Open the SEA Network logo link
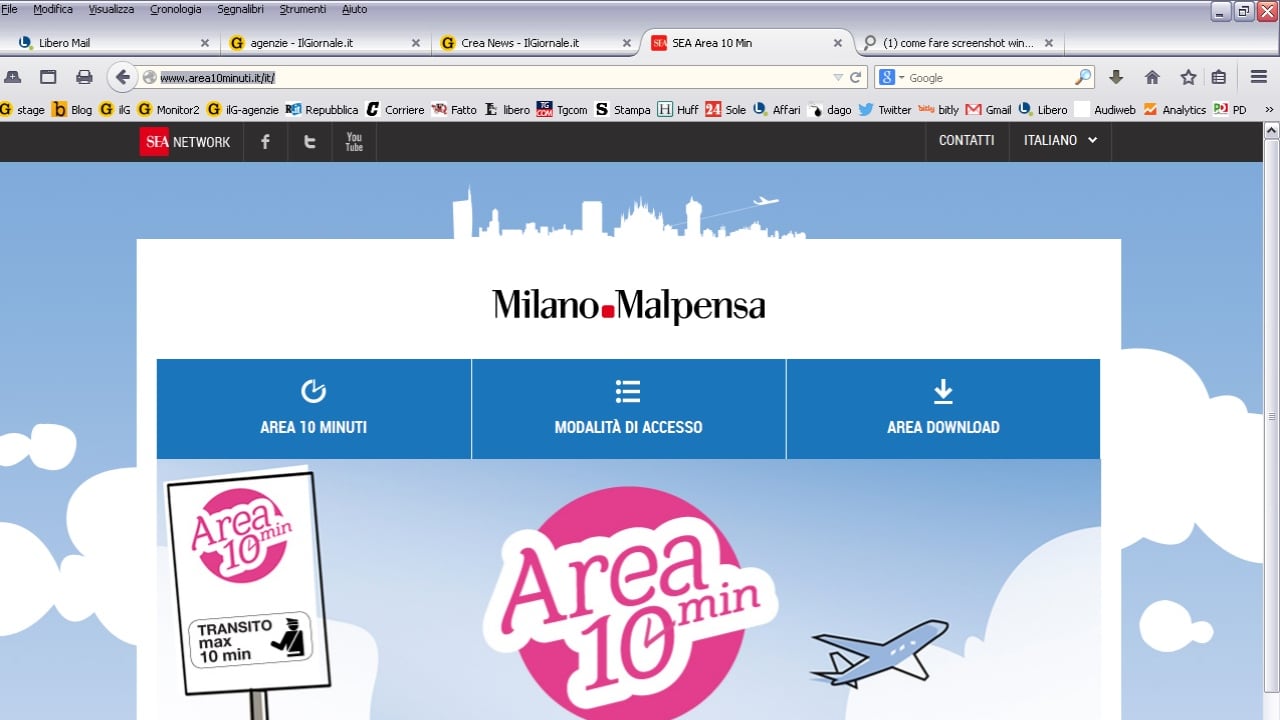Viewport: 1280px width, 720px height. (185, 142)
